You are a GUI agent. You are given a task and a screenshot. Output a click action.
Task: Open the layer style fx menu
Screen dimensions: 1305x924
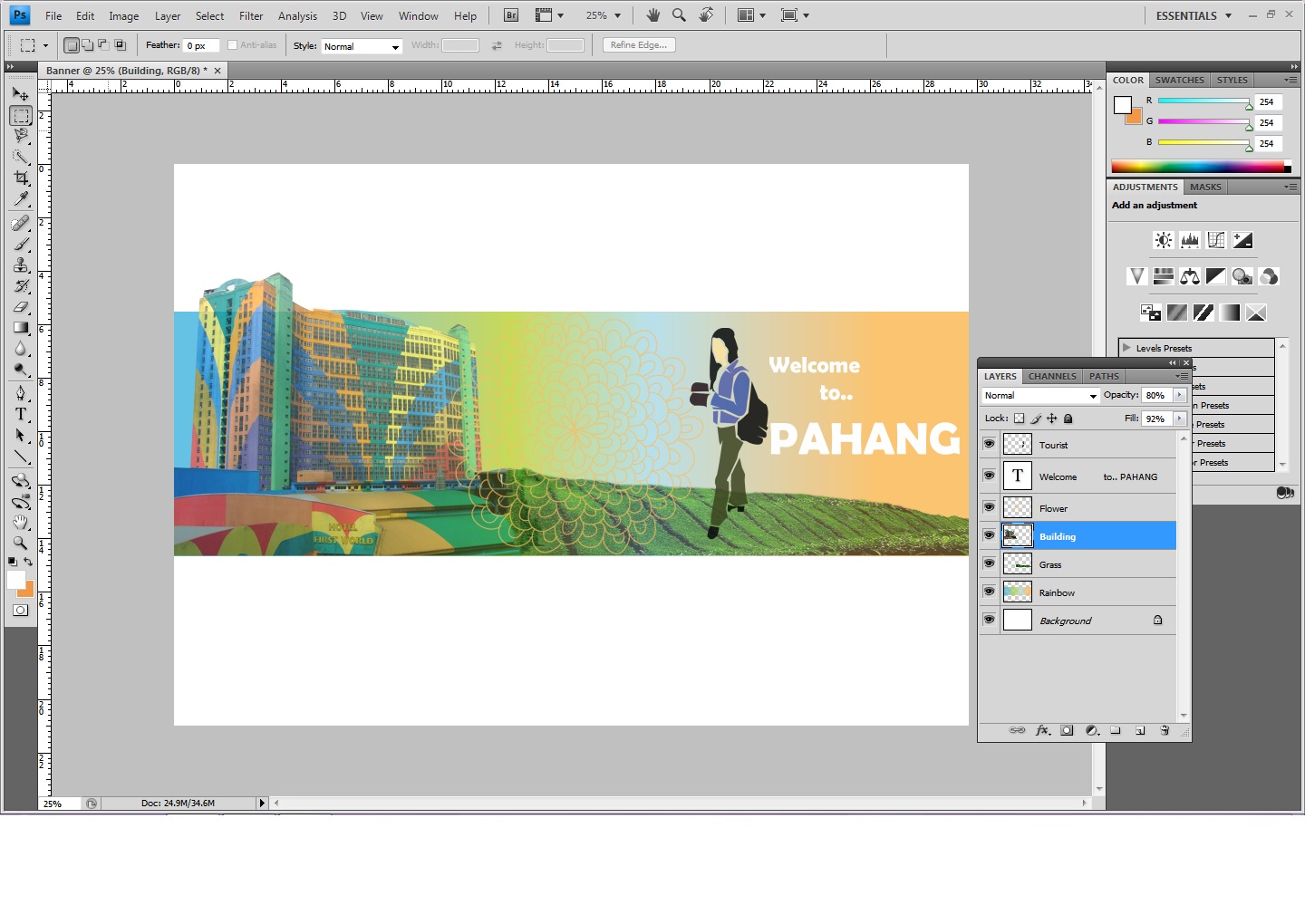pos(1043,730)
